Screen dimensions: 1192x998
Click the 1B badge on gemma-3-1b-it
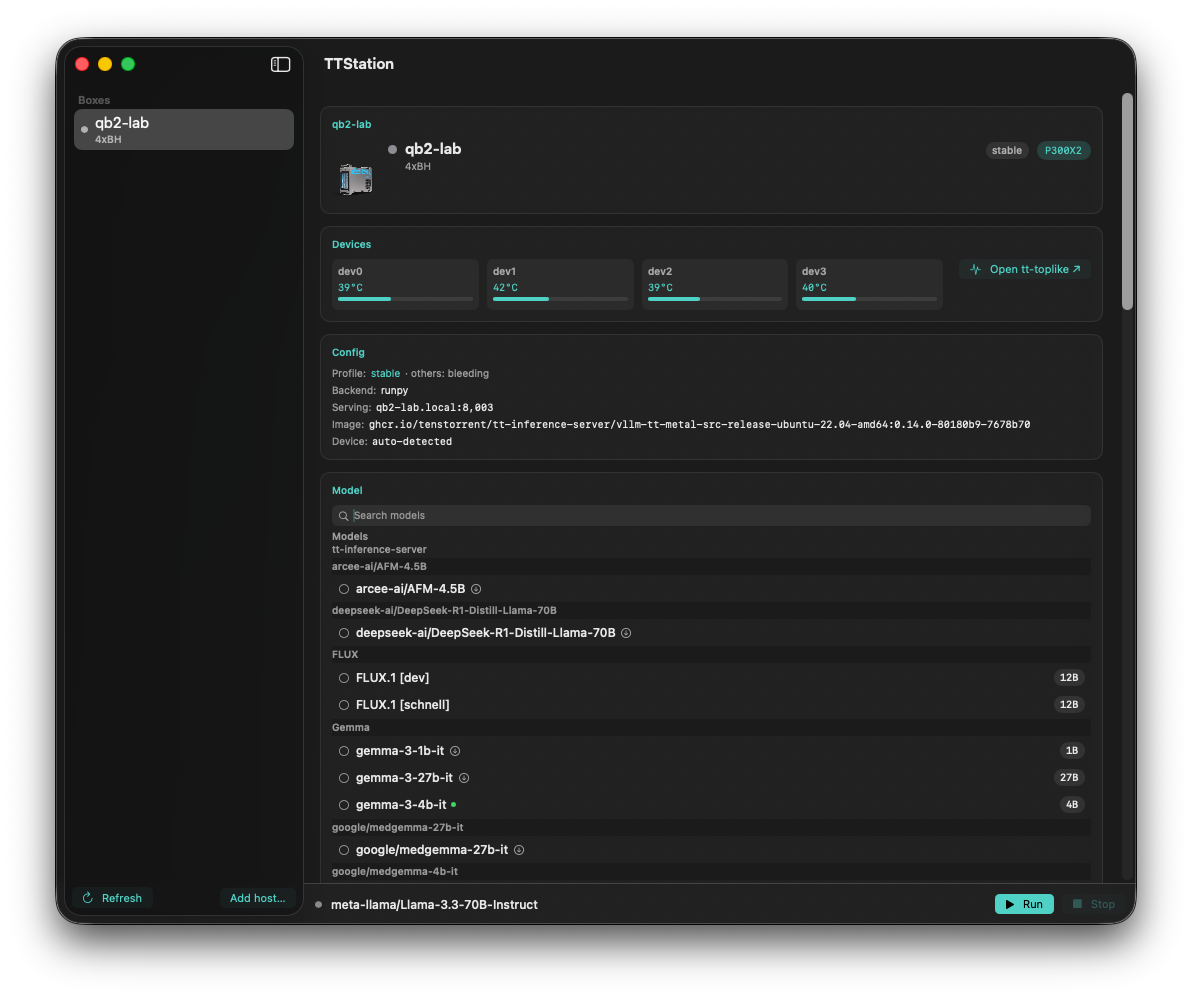pos(1072,750)
